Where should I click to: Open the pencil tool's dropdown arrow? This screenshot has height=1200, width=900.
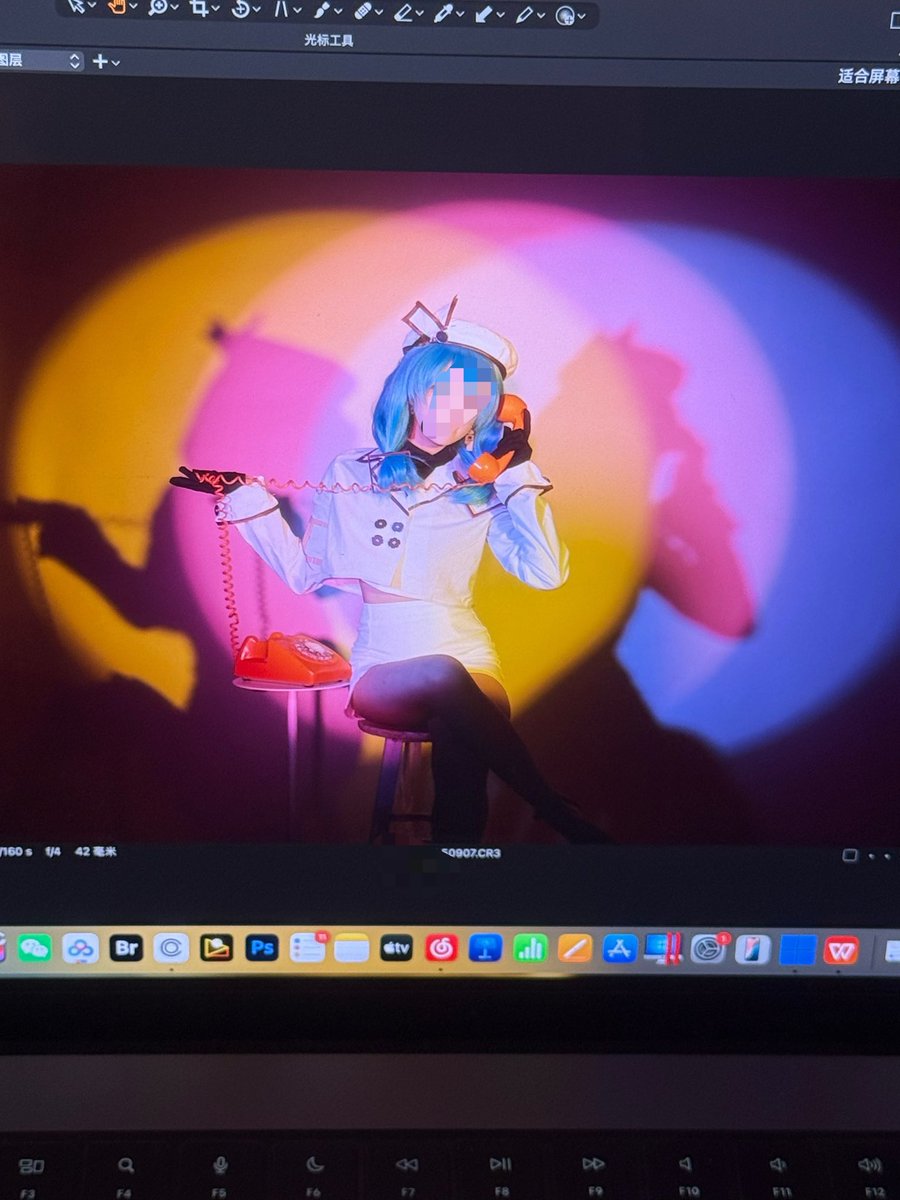pyautogui.click(x=541, y=16)
